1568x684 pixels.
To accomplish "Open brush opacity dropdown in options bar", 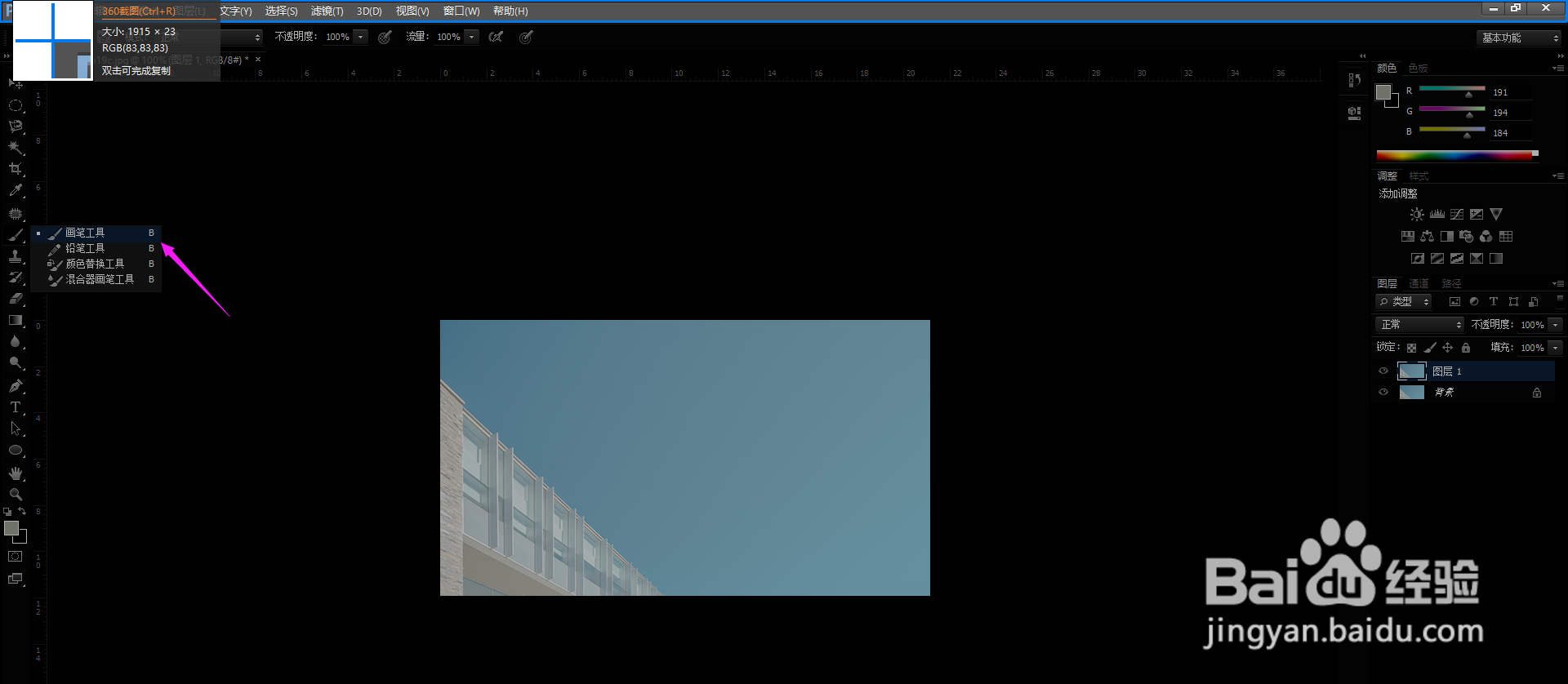I will (360, 37).
